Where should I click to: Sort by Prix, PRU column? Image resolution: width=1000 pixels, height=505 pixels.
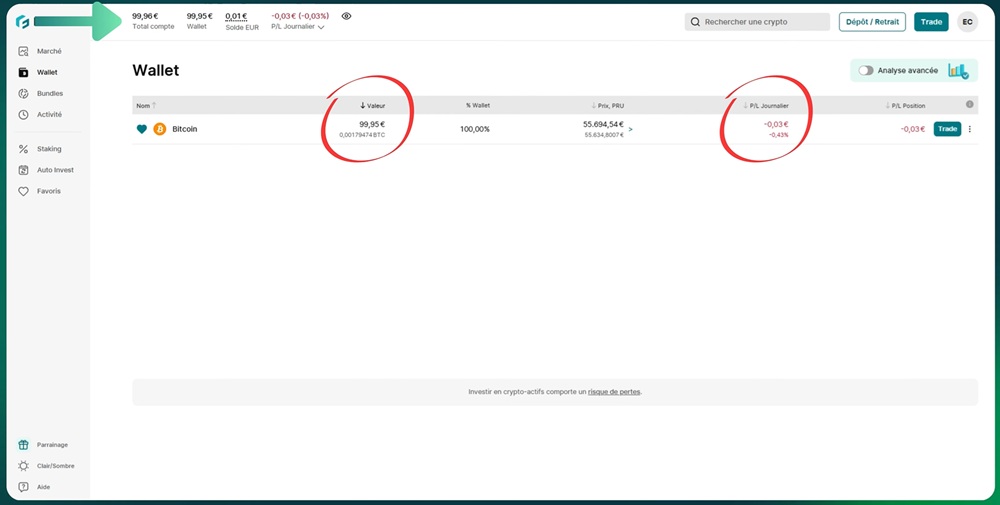606,105
